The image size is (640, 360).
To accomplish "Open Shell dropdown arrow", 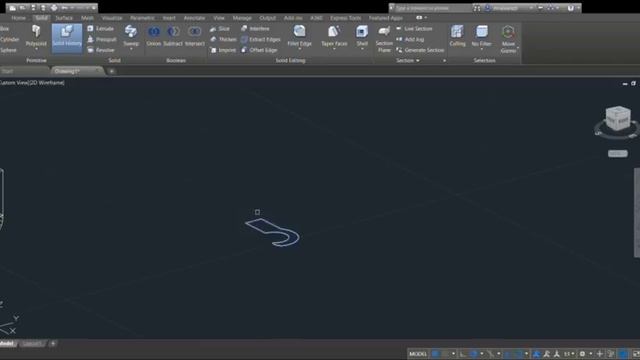I will [x=362, y=49].
